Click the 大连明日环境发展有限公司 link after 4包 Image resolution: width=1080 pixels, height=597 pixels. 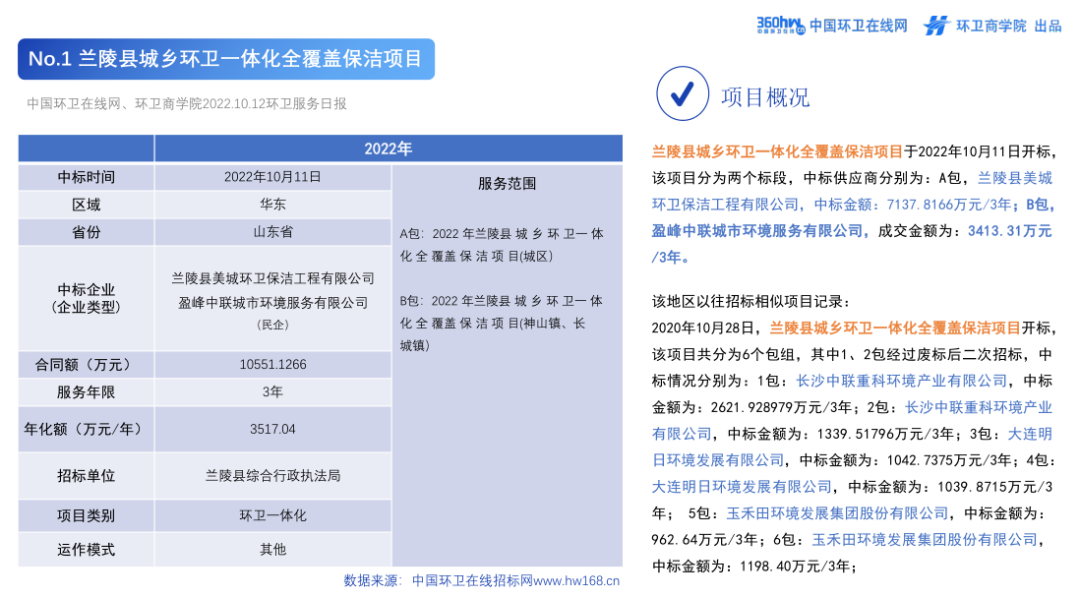click(742, 487)
